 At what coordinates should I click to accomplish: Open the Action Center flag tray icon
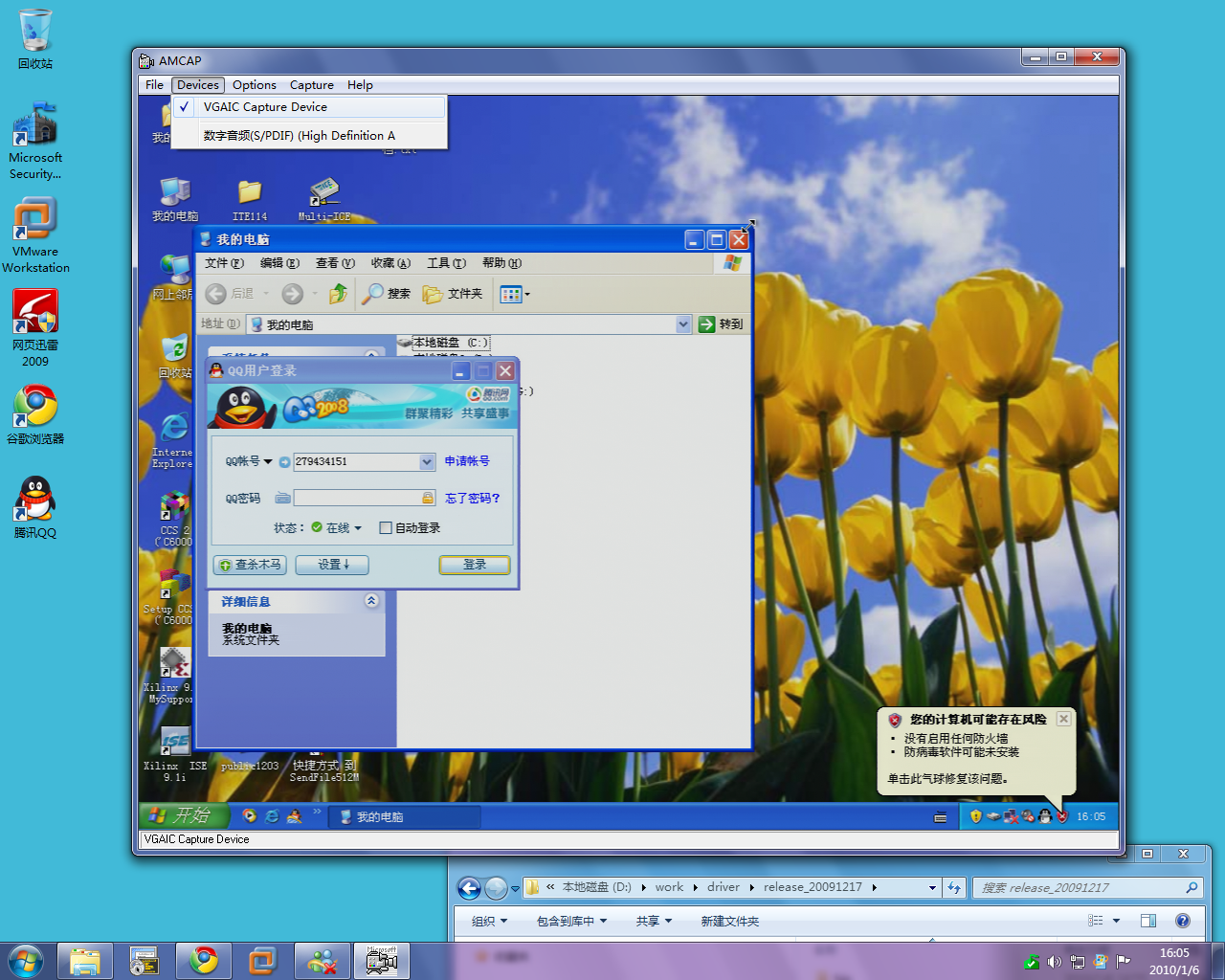point(1123,961)
